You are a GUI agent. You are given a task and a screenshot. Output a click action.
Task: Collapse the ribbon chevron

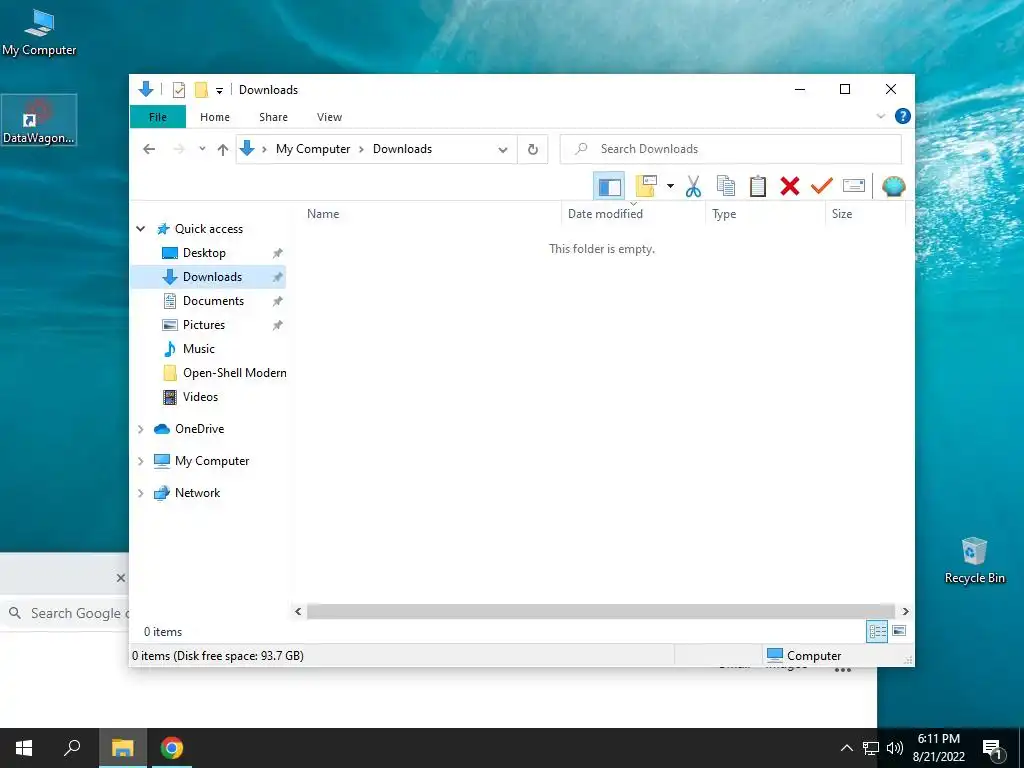tap(880, 116)
